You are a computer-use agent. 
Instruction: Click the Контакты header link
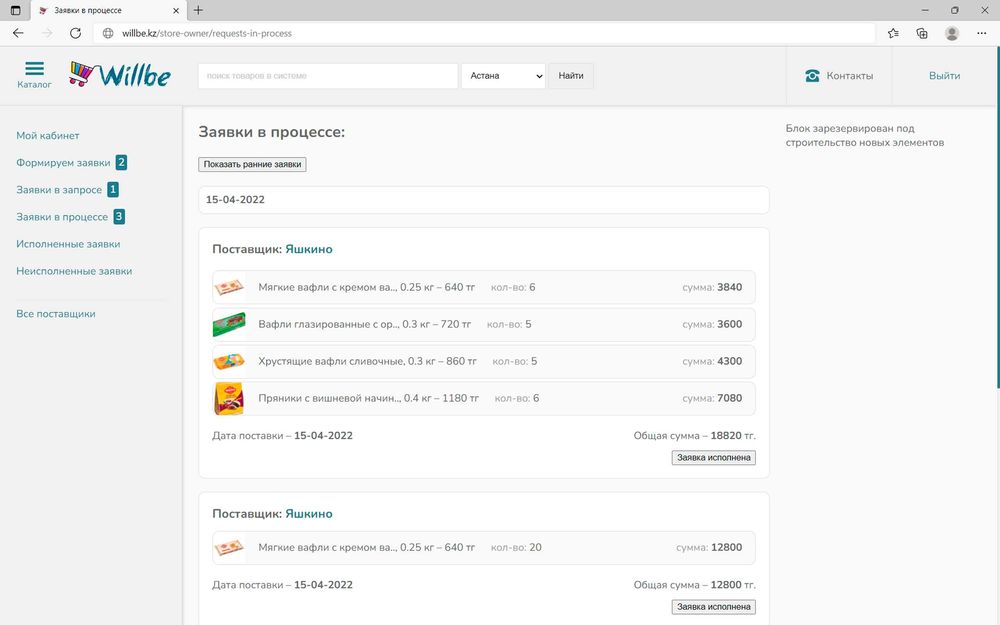pos(849,76)
